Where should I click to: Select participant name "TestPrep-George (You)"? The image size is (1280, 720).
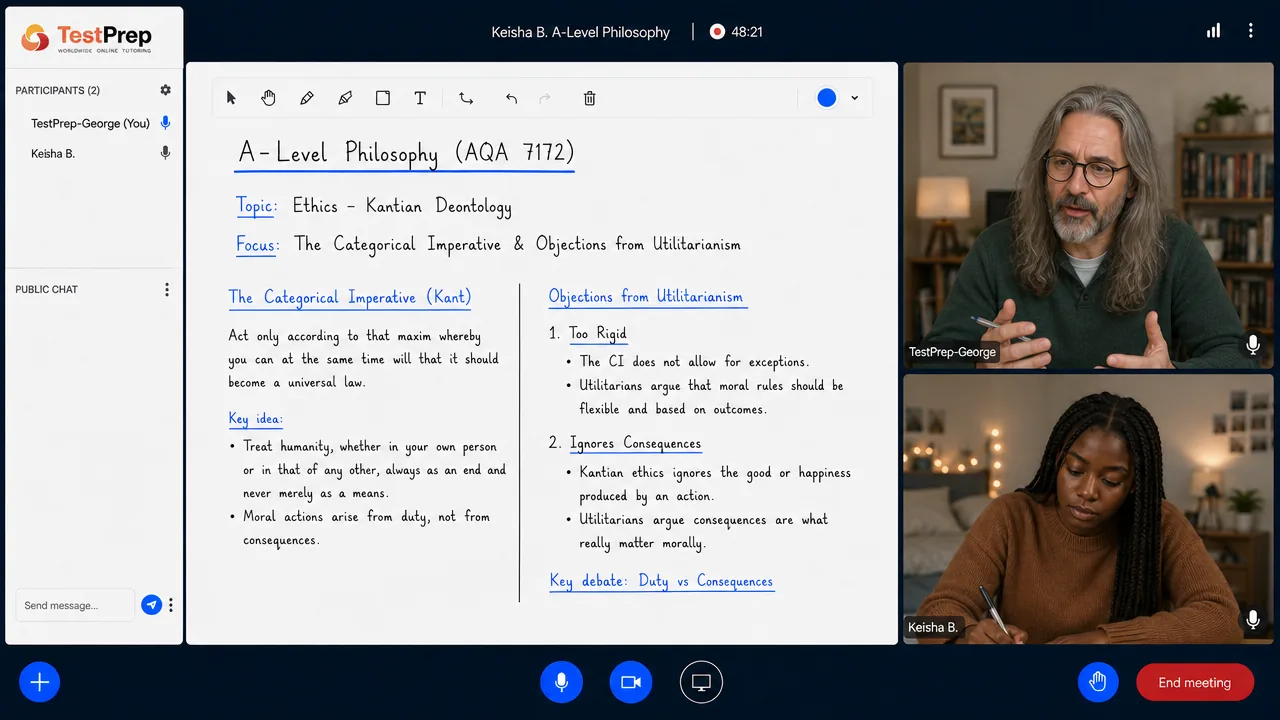click(90, 124)
